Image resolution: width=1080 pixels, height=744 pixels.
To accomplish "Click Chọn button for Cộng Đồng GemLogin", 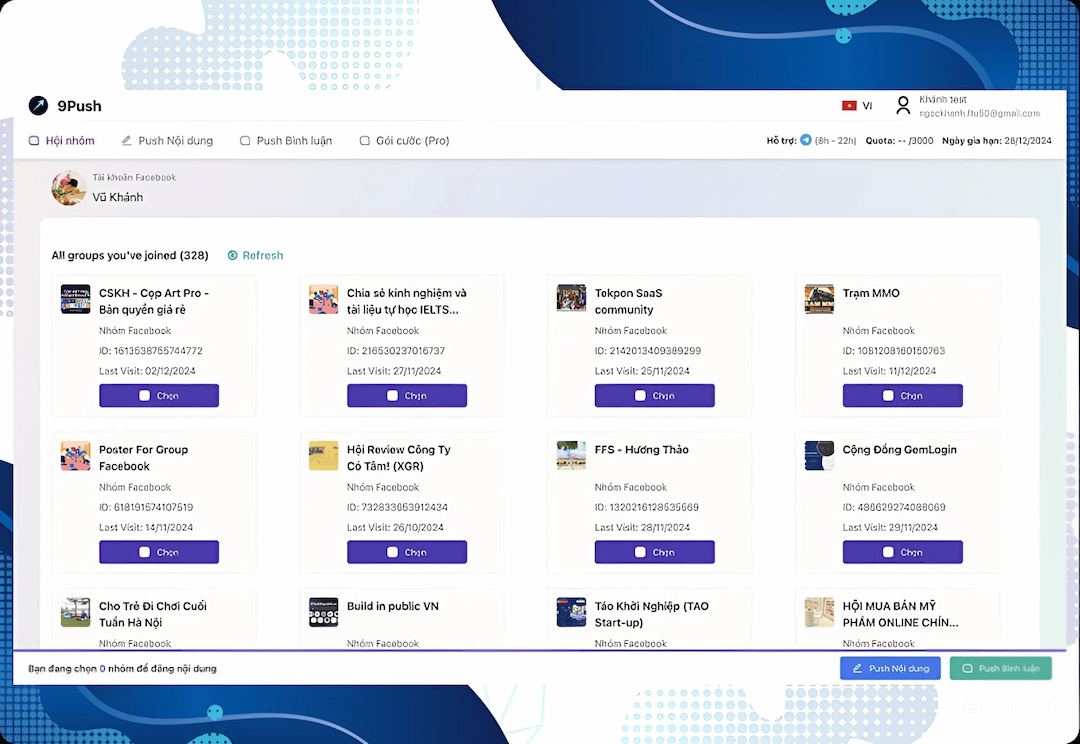I will click(903, 552).
